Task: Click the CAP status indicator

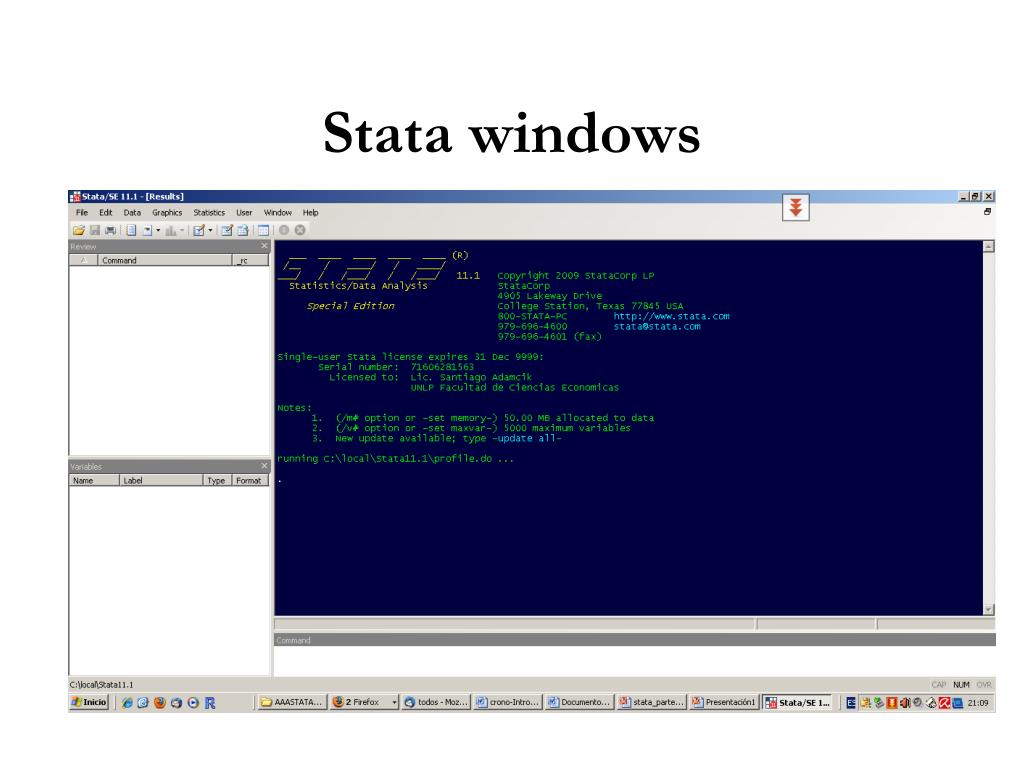Action: click(x=938, y=684)
